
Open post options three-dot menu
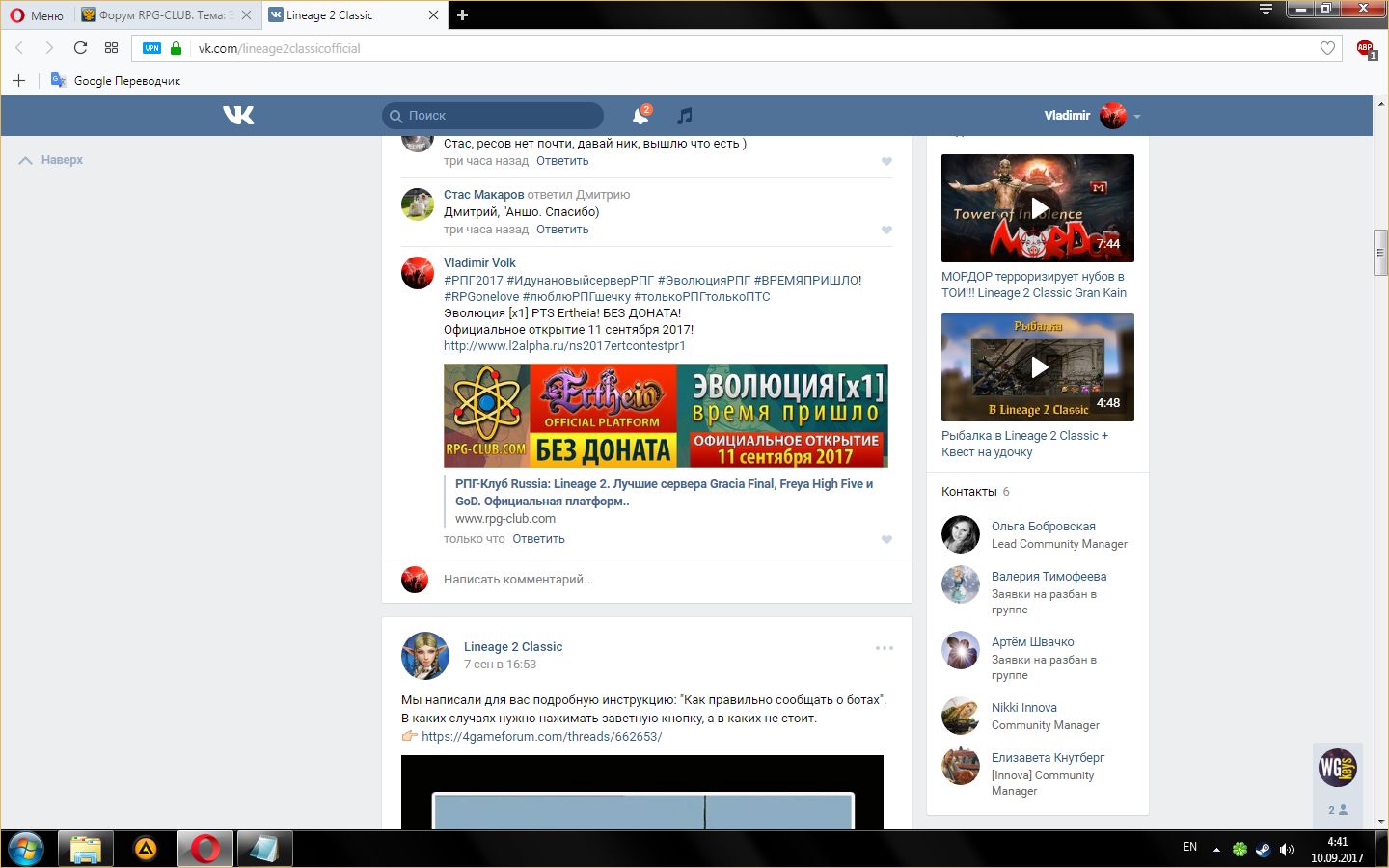coord(885,648)
